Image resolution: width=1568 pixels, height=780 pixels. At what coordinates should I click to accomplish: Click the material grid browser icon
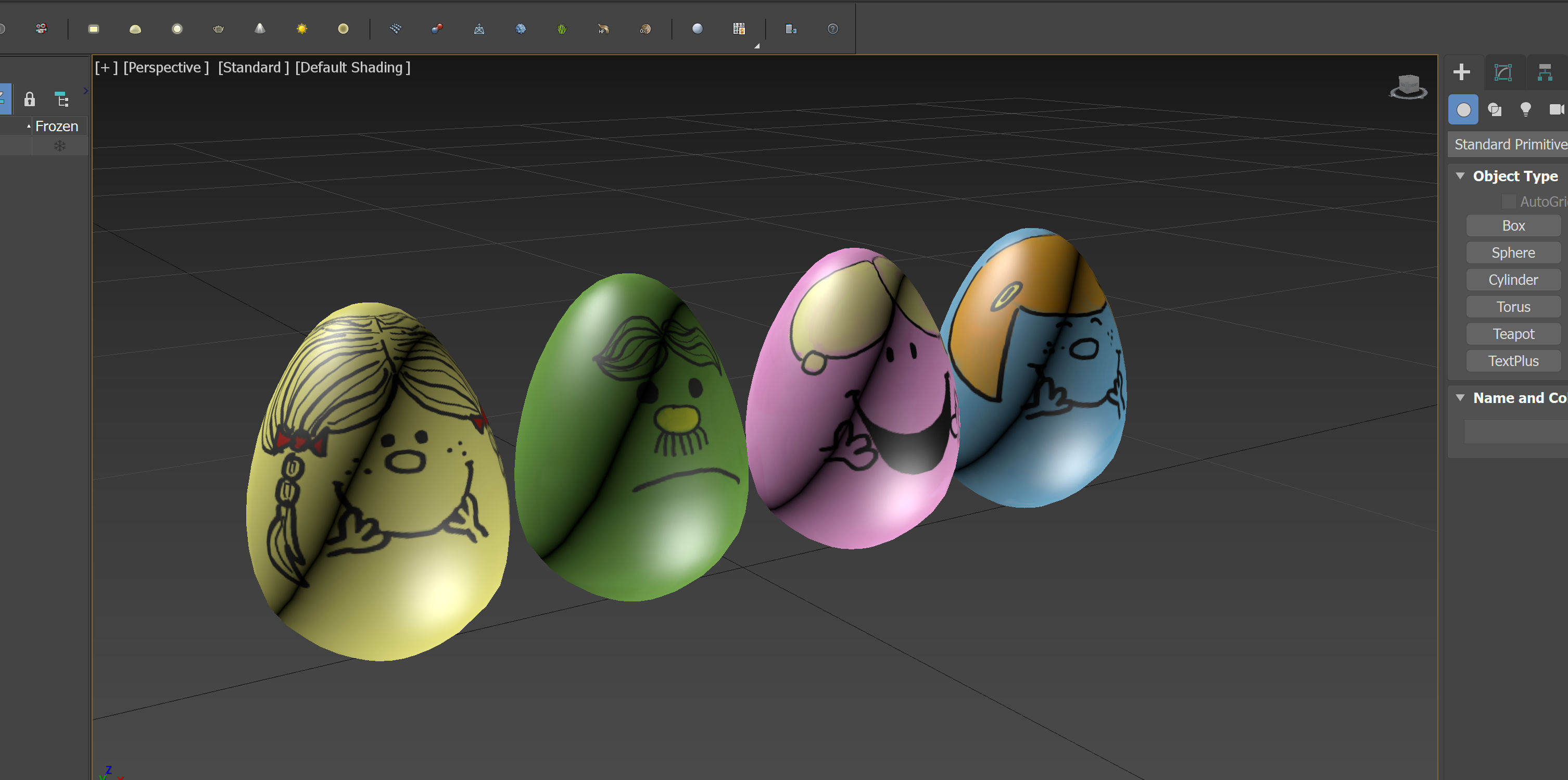(739, 29)
